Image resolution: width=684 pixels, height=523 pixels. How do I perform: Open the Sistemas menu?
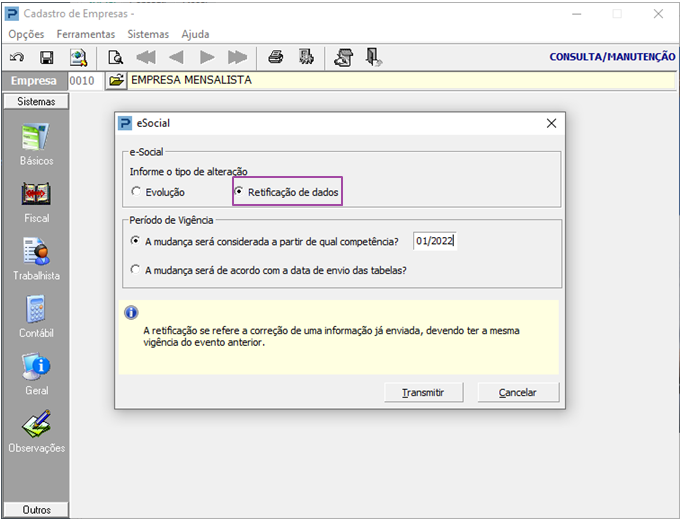click(x=148, y=34)
